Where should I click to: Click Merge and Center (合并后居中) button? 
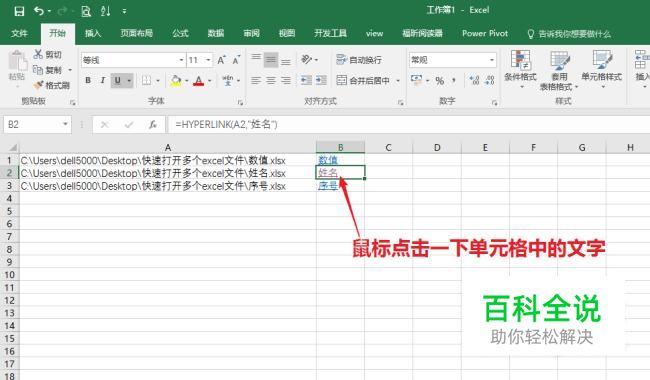point(363,80)
